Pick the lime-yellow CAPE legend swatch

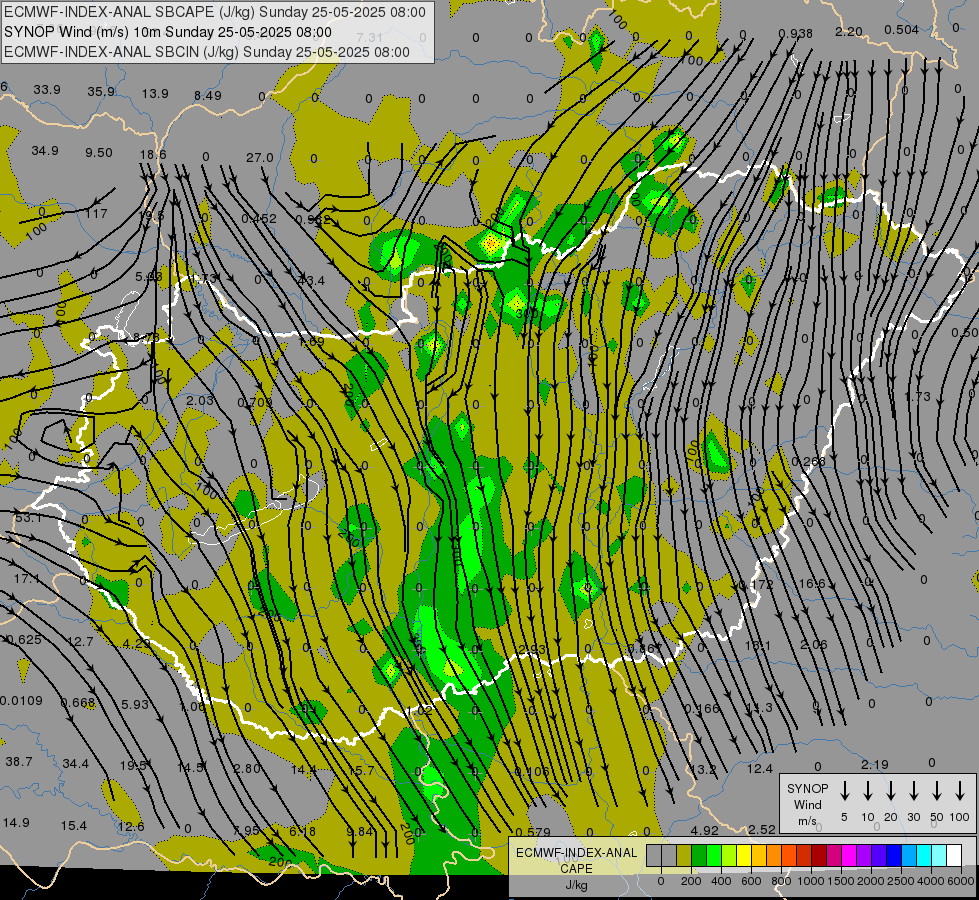(729, 856)
